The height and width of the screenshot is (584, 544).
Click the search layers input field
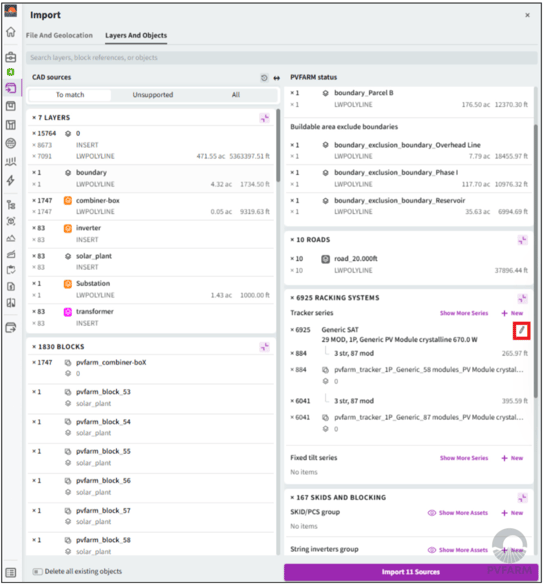pos(281,58)
